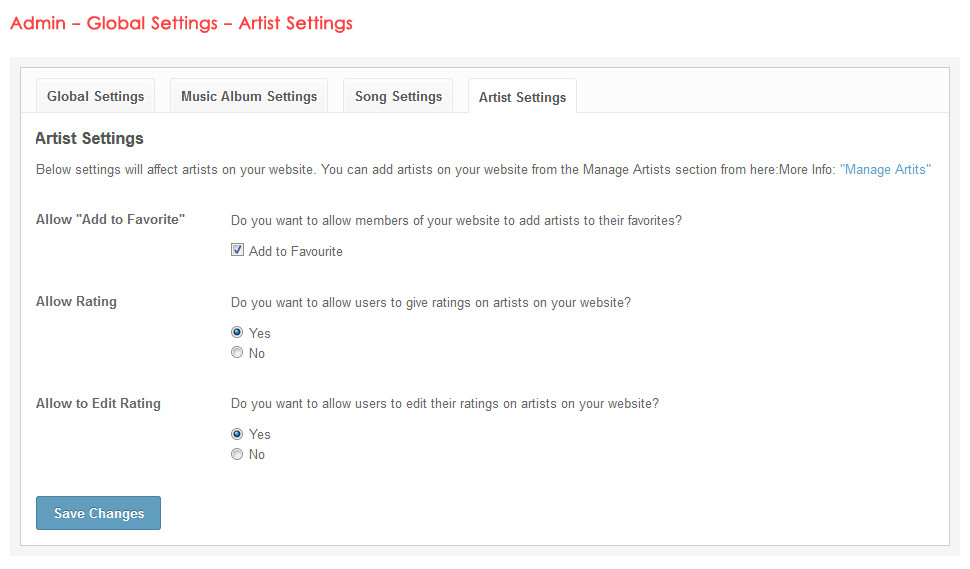Screen dimensions: 970x569
Task: Go to the Song Settings tab
Action: pyautogui.click(x=398, y=97)
